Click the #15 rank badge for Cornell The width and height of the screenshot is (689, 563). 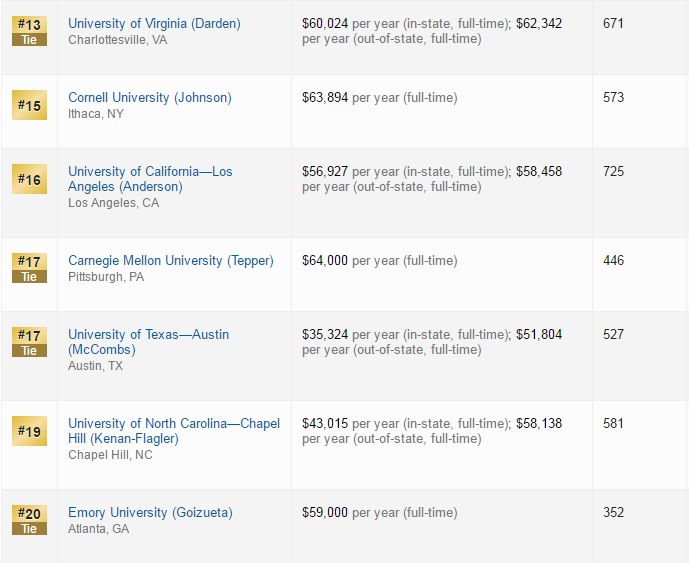click(29, 105)
